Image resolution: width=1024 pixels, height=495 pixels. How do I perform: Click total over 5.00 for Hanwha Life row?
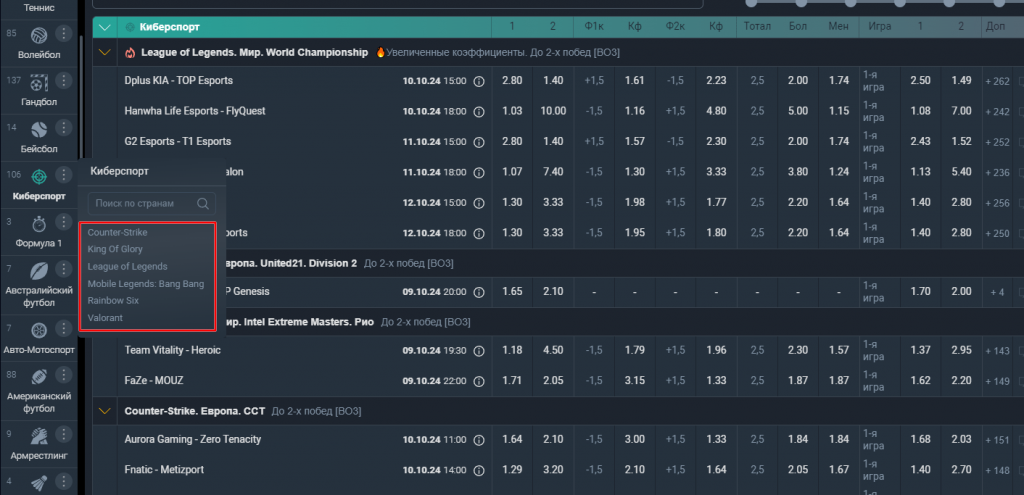[797, 111]
